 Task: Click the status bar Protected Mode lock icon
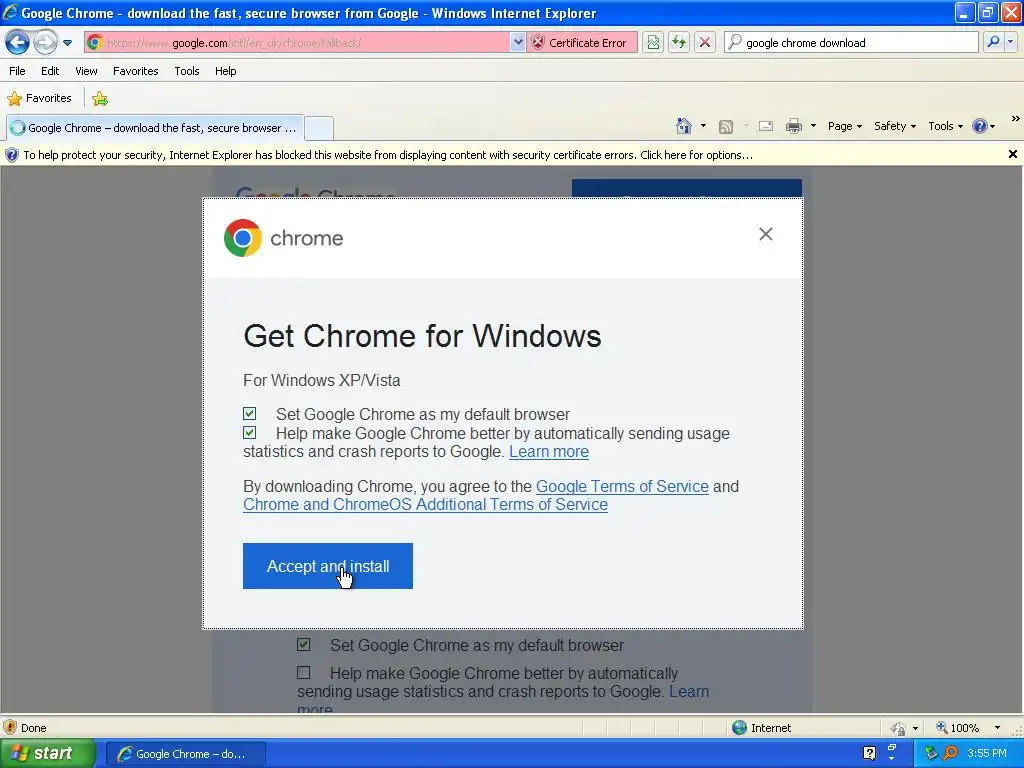click(899, 728)
